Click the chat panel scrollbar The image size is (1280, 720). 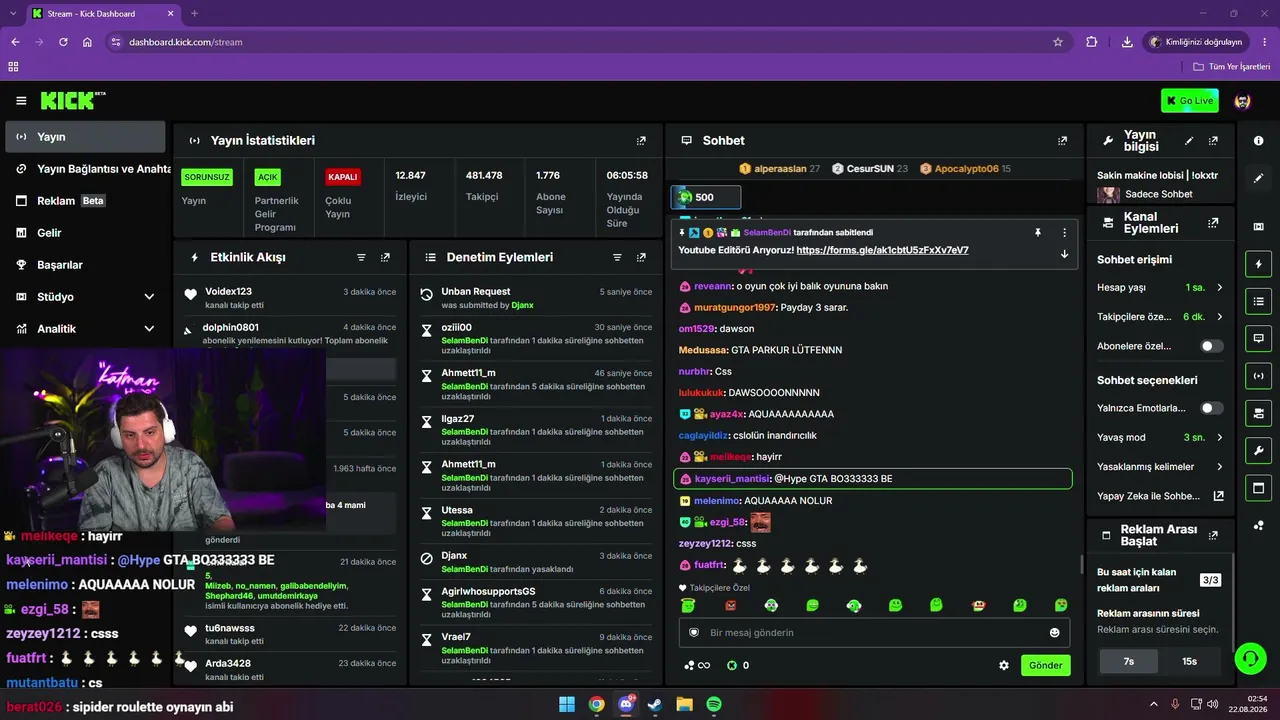1081,566
